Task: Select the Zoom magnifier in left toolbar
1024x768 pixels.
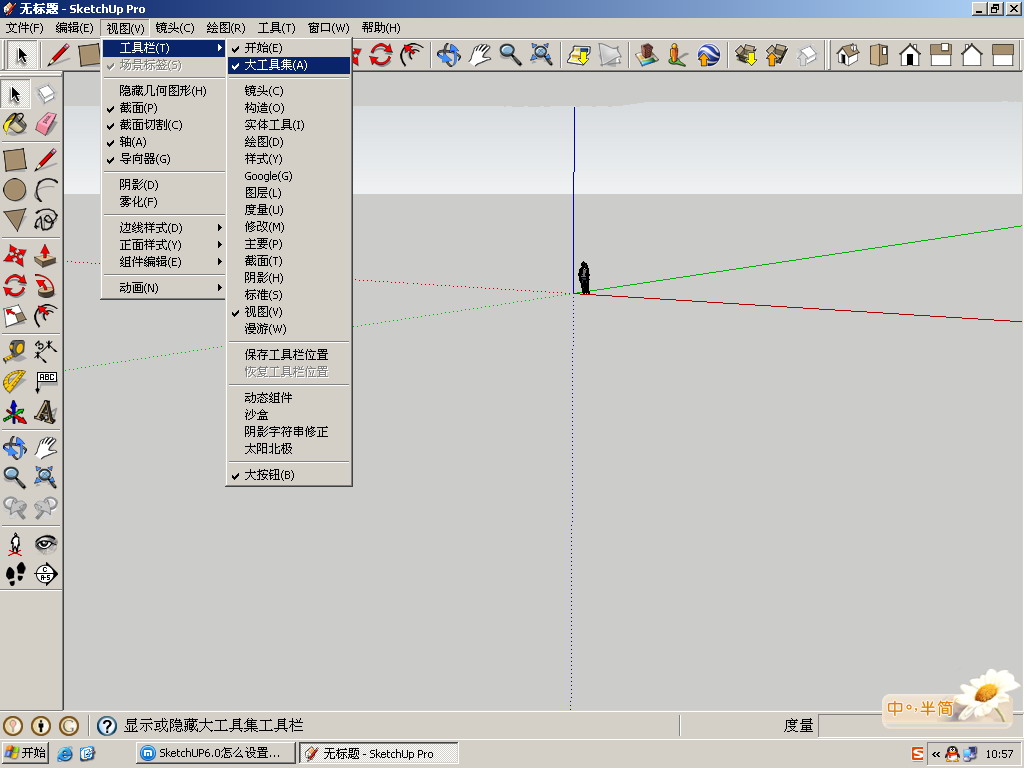Action: point(15,478)
